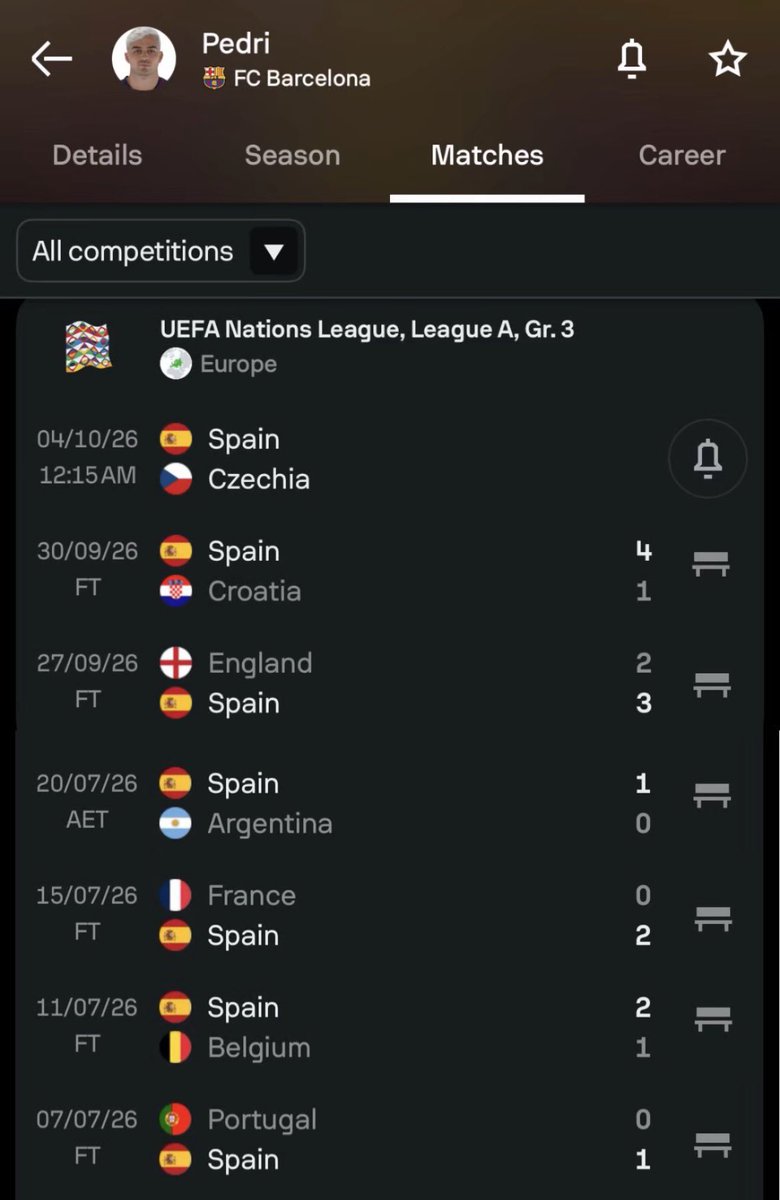Click the Nations League logo icon
This screenshot has height=1200, width=780.
point(88,346)
